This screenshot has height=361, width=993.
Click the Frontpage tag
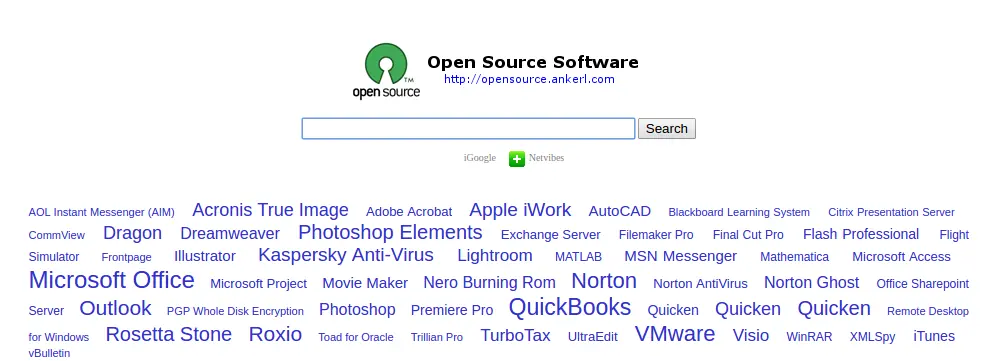coord(127,257)
